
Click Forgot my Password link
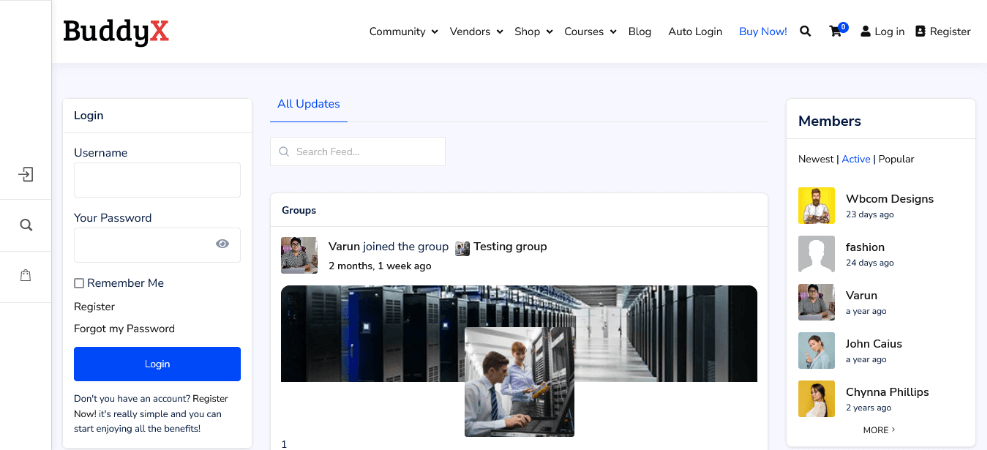(124, 329)
